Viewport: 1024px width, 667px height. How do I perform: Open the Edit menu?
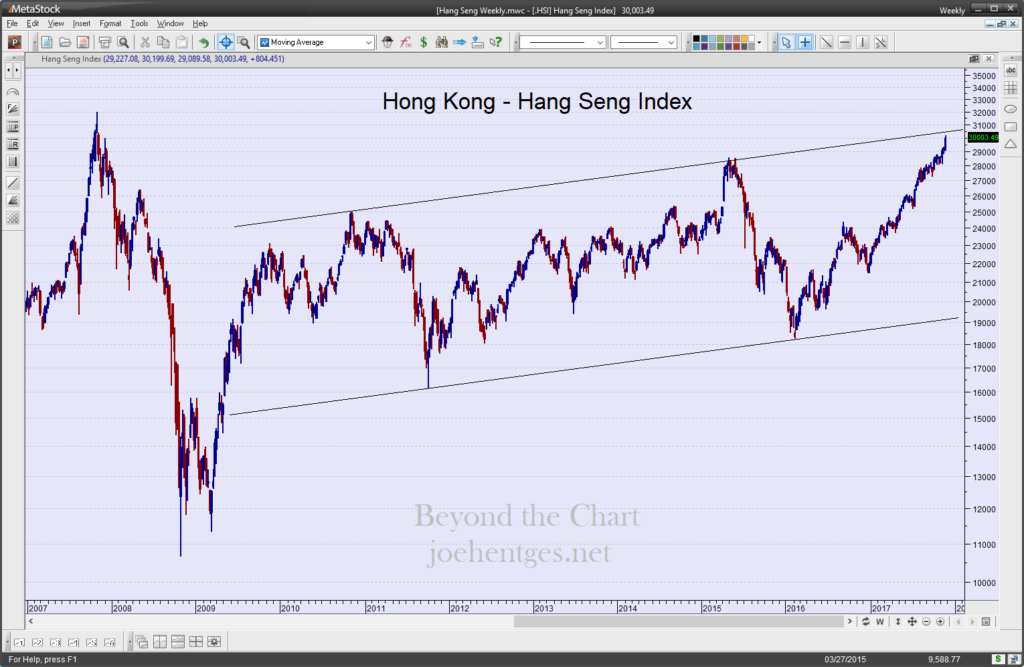(x=33, y=24)
